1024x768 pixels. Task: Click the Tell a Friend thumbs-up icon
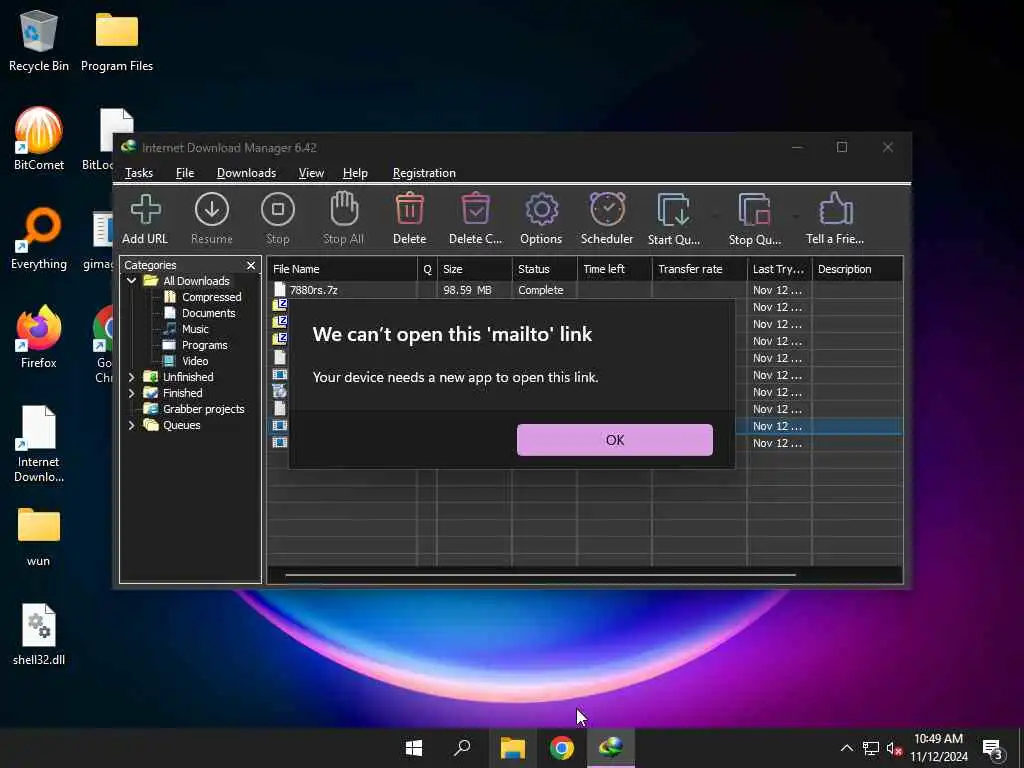click(x=835, y=210)
